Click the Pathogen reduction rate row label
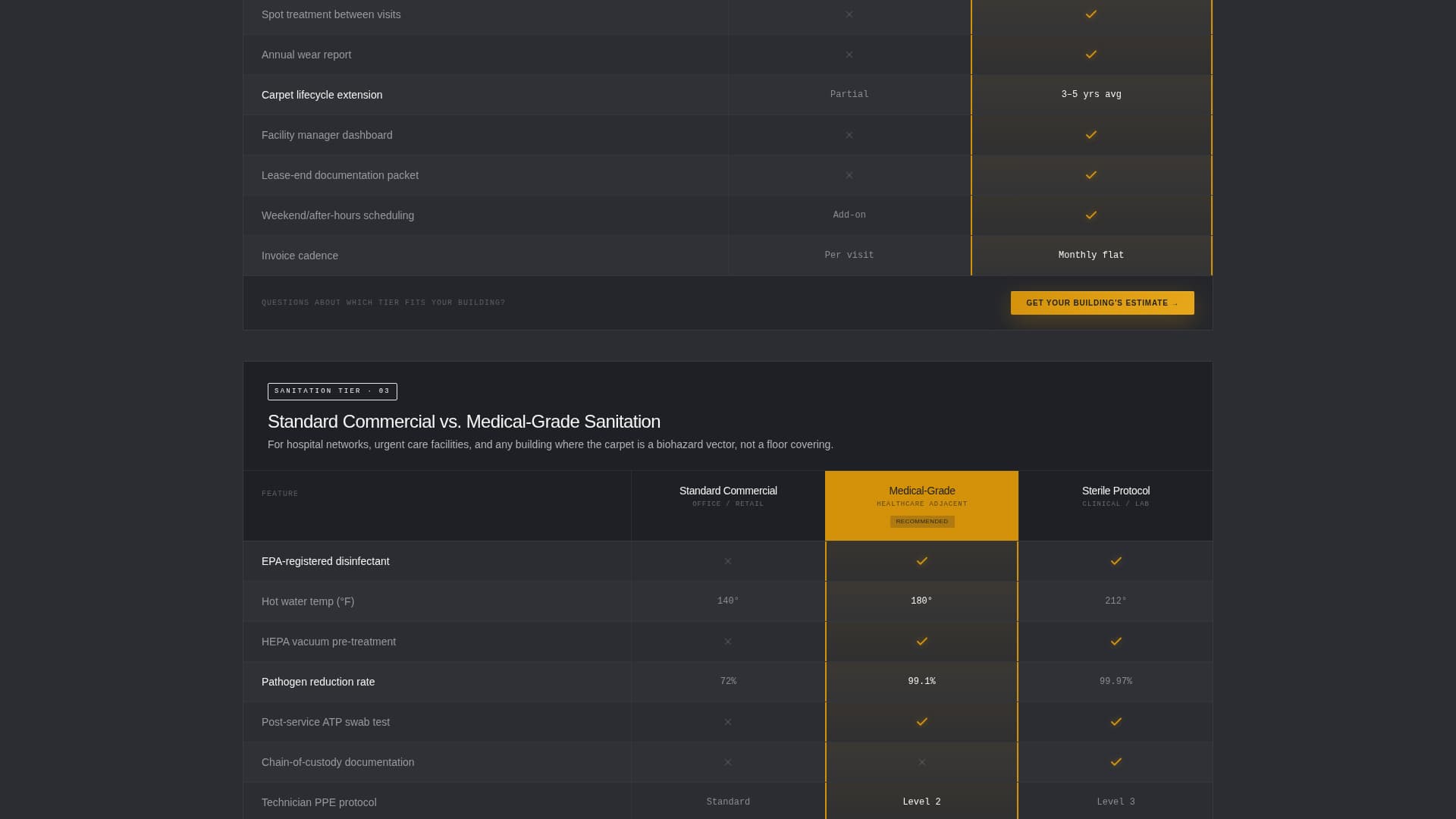The height and width of the screenshot is (819, 1456). pos(318,682)
